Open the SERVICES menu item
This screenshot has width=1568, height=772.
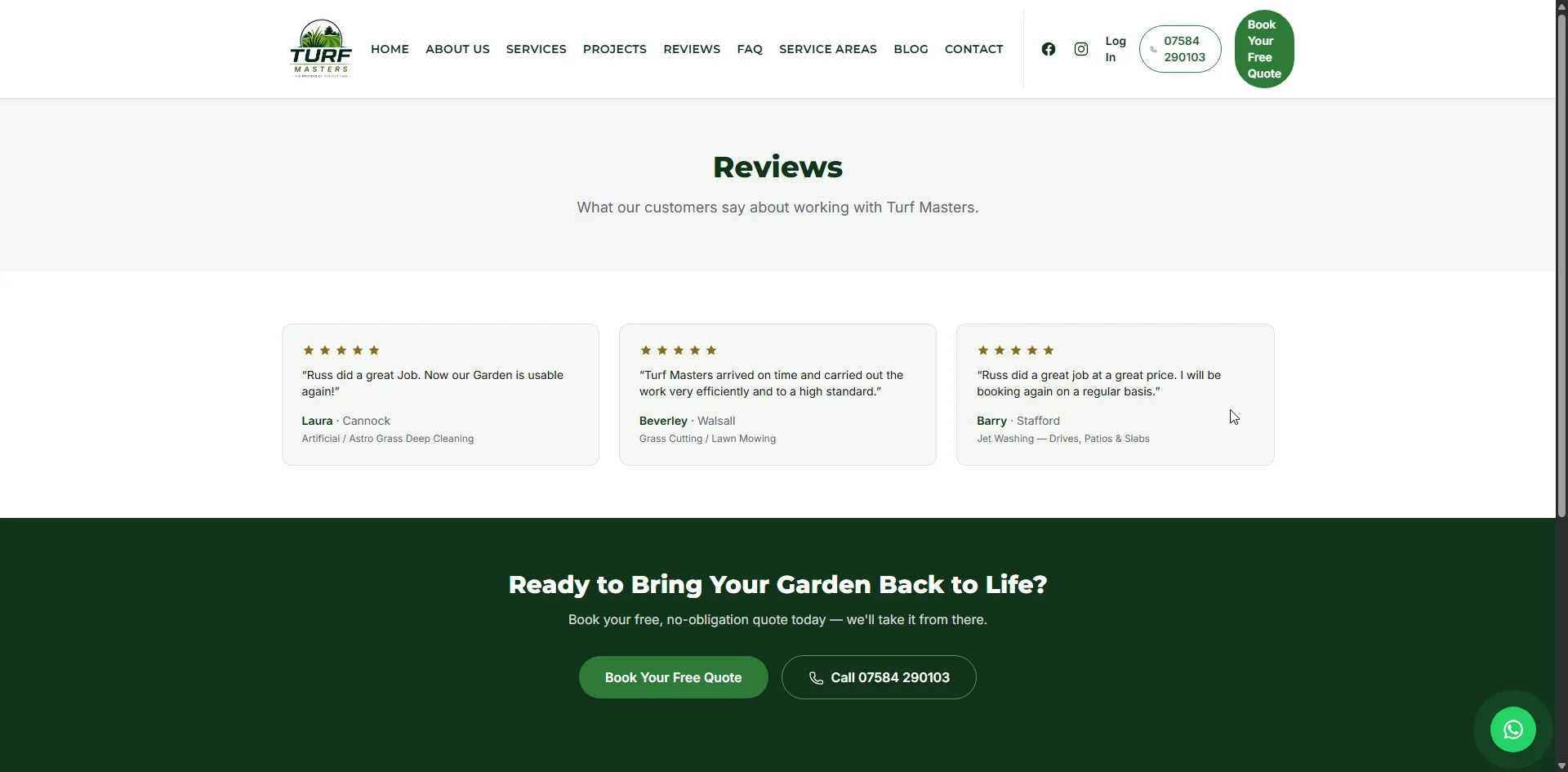536,49
